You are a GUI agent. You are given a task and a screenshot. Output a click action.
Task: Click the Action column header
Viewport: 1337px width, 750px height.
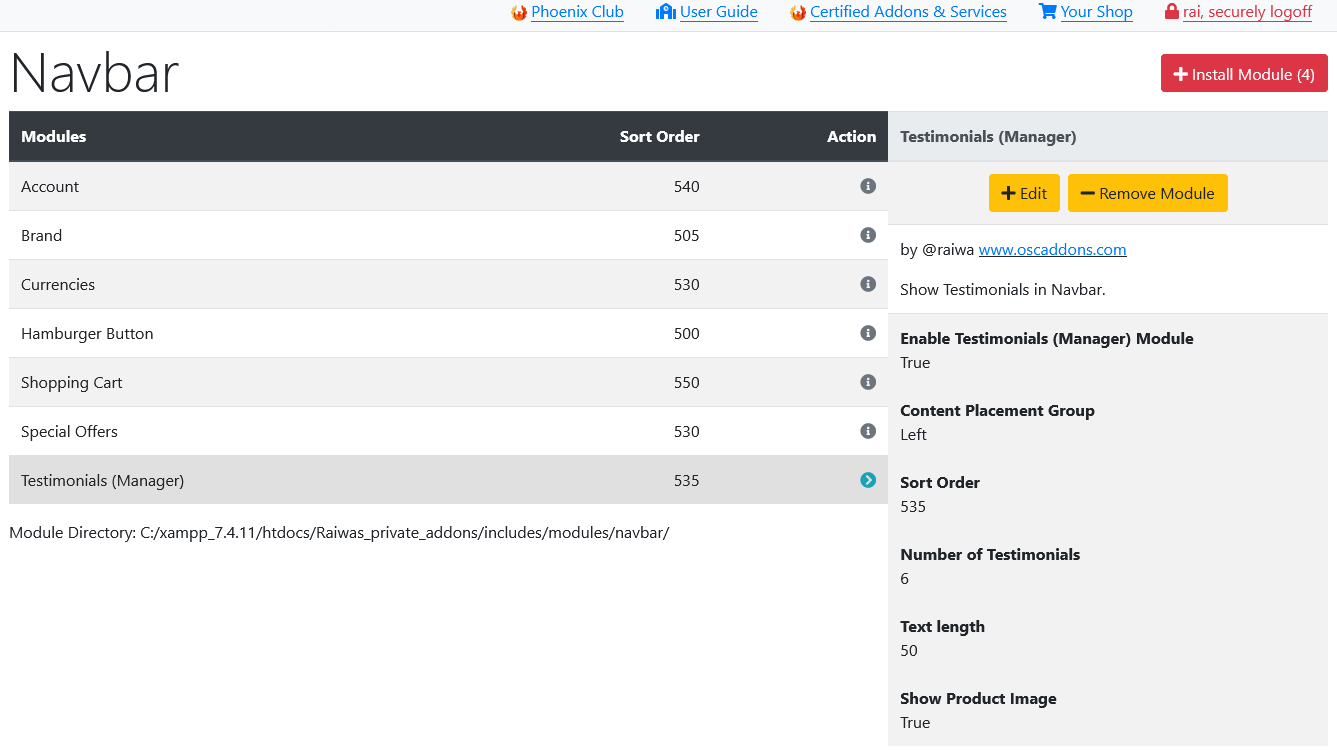click(x=851, y=137)
